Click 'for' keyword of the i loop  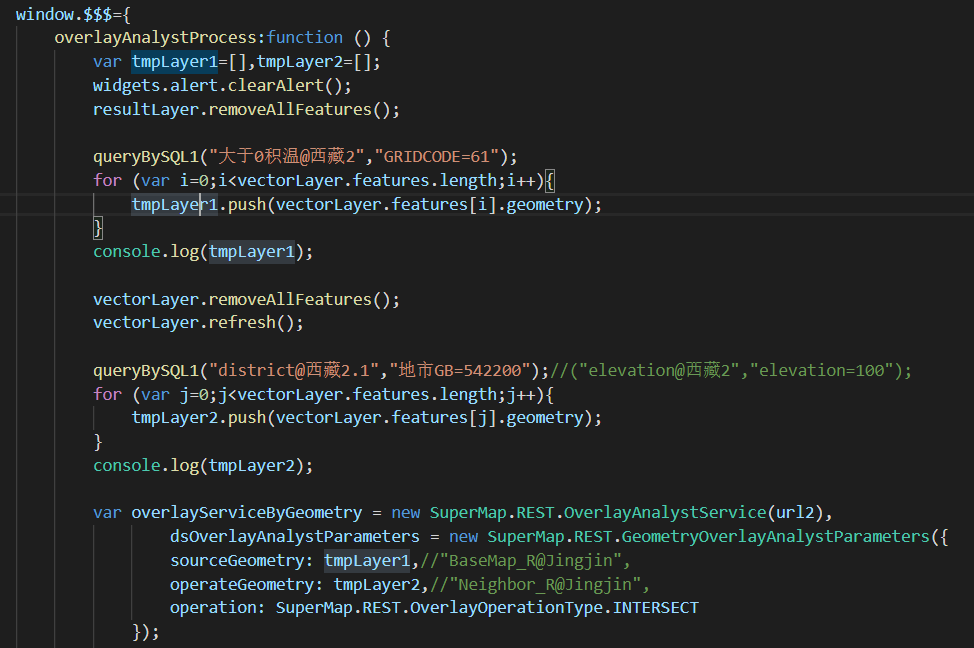[x=107, y=181]
